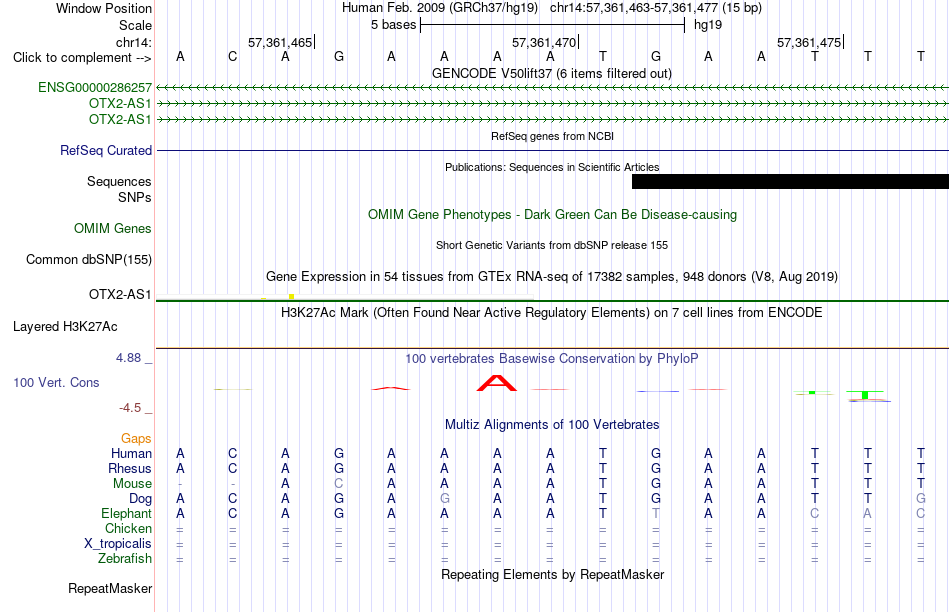Click the 57,361,465 position label
The width and height of the screenshot is (950, 612).
pyautogui.click(x=280, y=42)
